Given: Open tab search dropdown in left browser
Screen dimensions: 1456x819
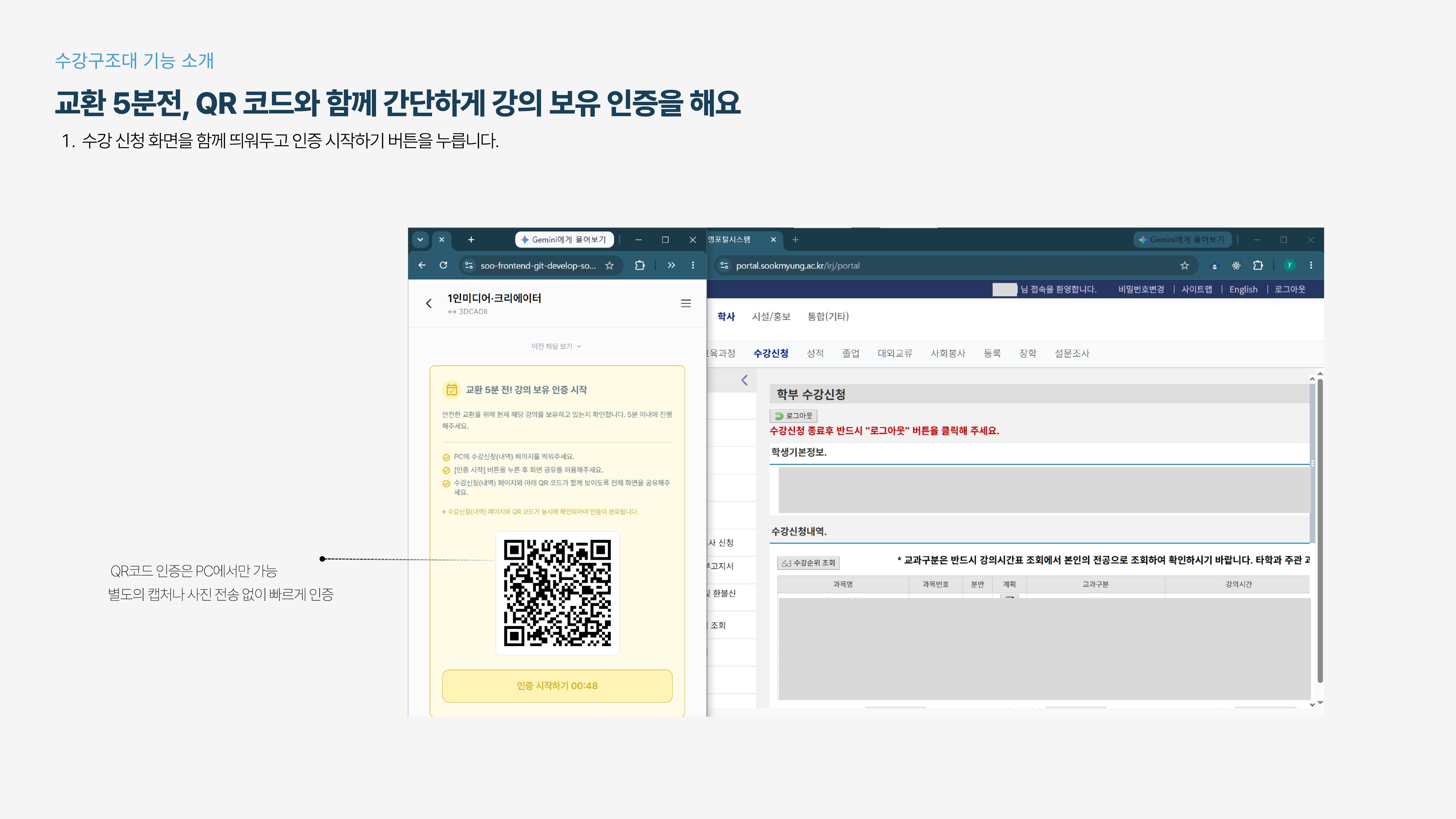Looking at the screenshot, I should (420, 240).
